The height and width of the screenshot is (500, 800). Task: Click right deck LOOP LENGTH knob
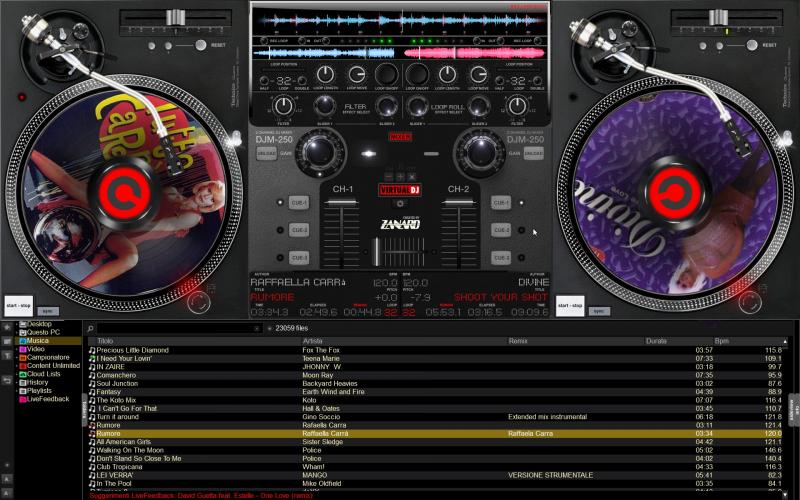click(447, 75)
